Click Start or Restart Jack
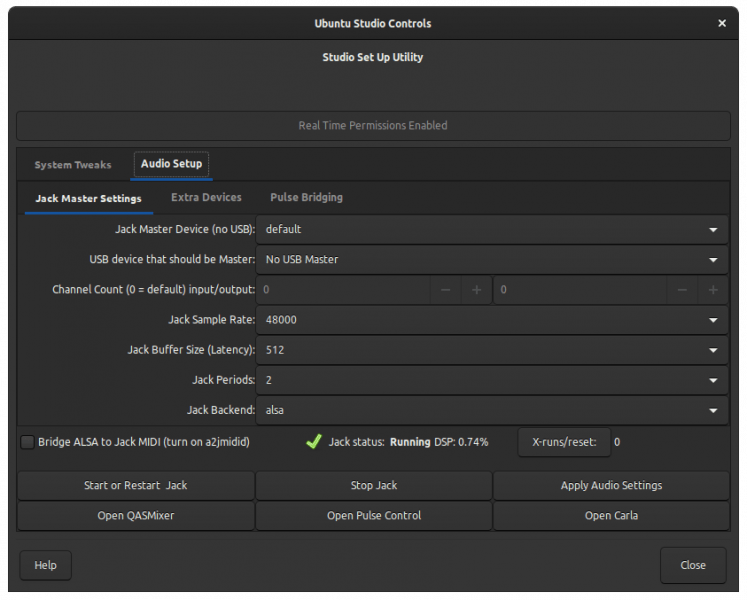Screen dimensions: 747x600 136,485
